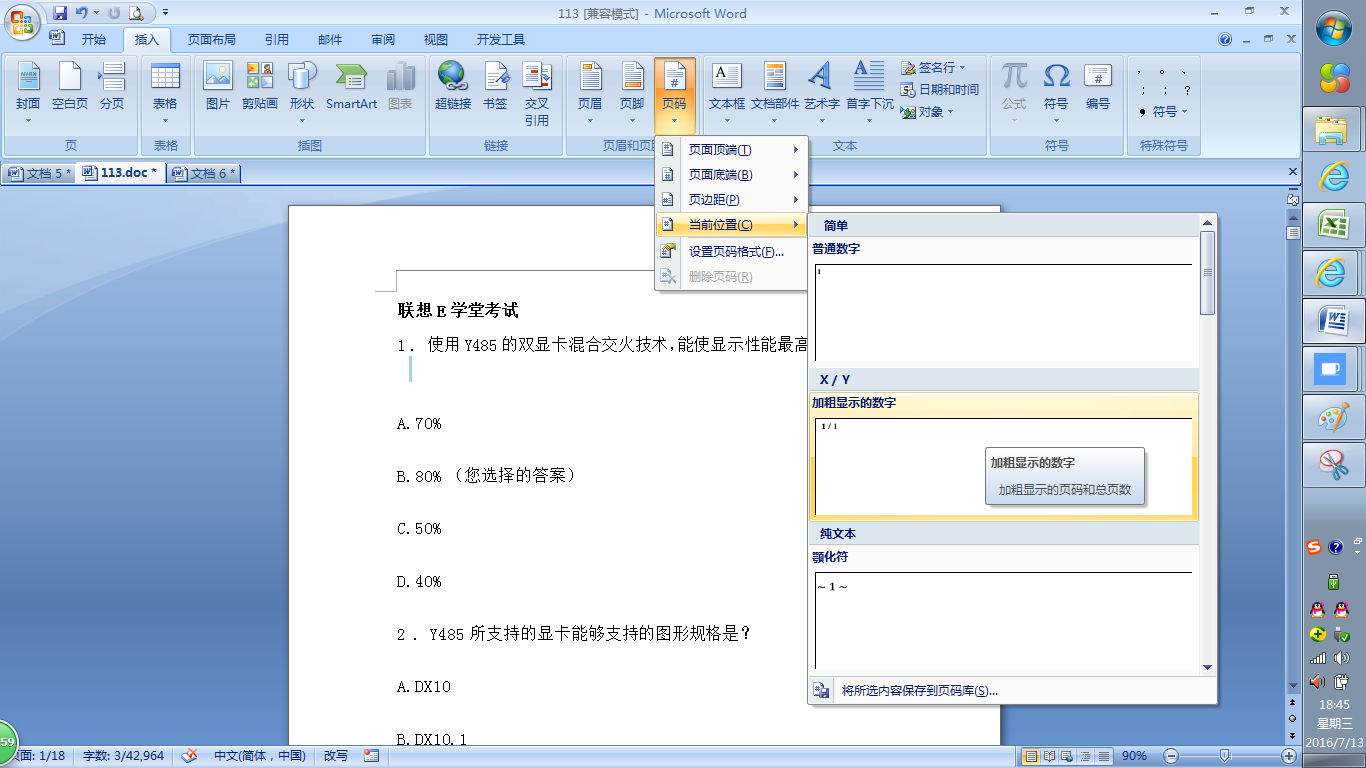Expand Page Margins (页边距) submenu
The height and width of the screenshot is (768, 1366).
click(731, 200)
